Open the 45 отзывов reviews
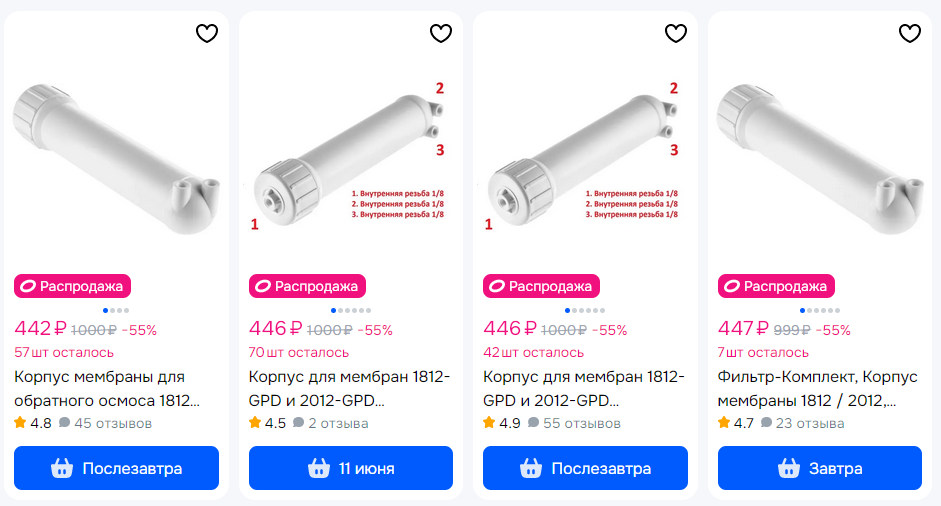The image size is (941, 506). [x=105, y=423]
